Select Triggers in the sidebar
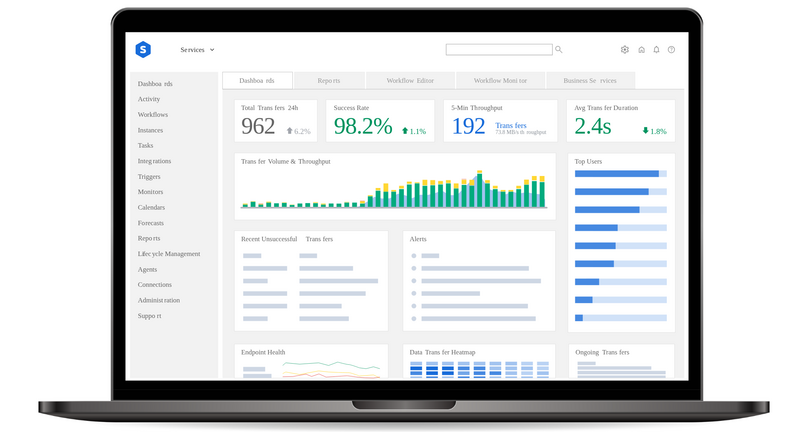The image size is (800, 432). coord(149,176)
